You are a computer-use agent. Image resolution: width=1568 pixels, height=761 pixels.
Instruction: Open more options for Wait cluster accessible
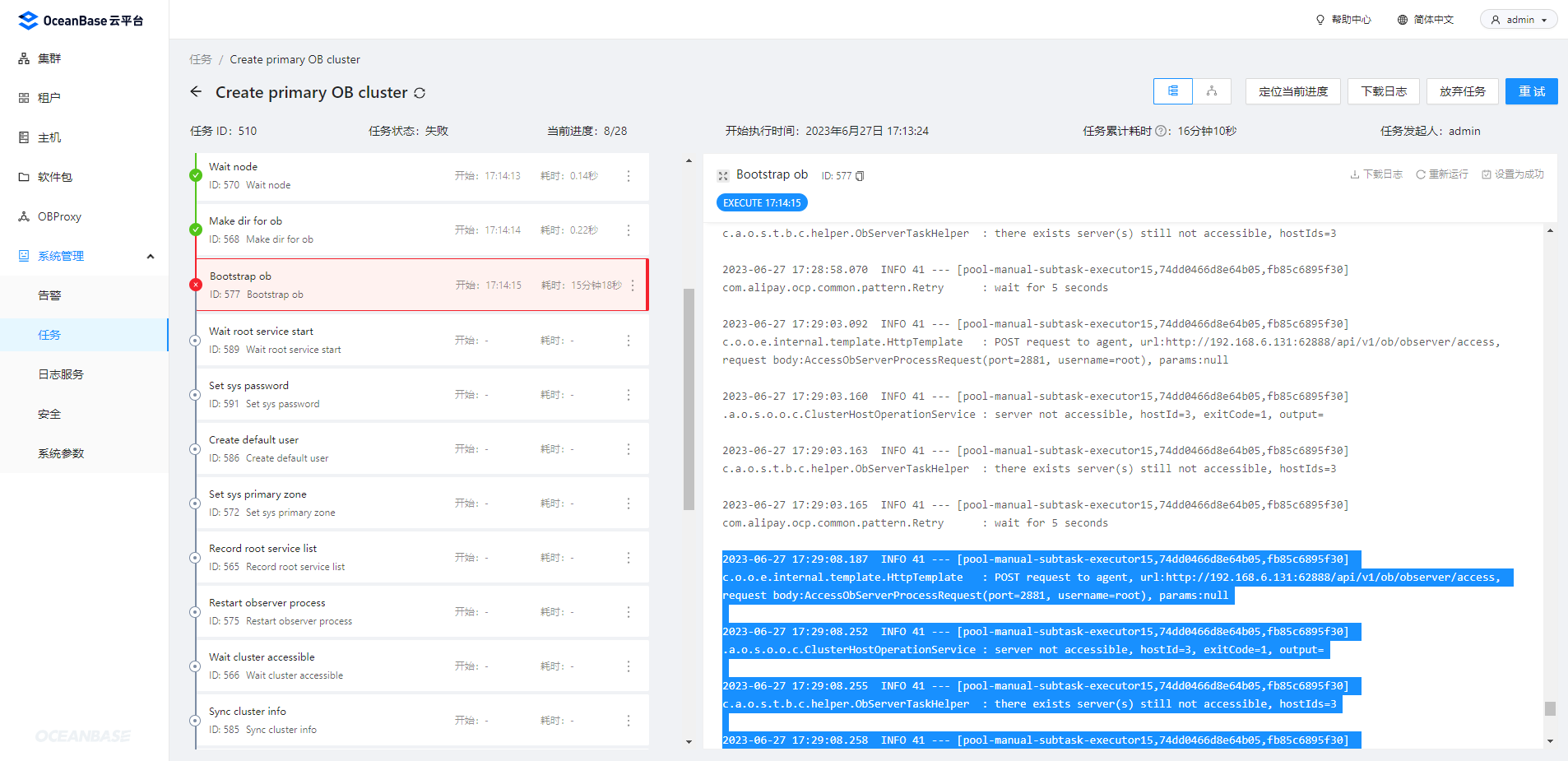[629, 666]
